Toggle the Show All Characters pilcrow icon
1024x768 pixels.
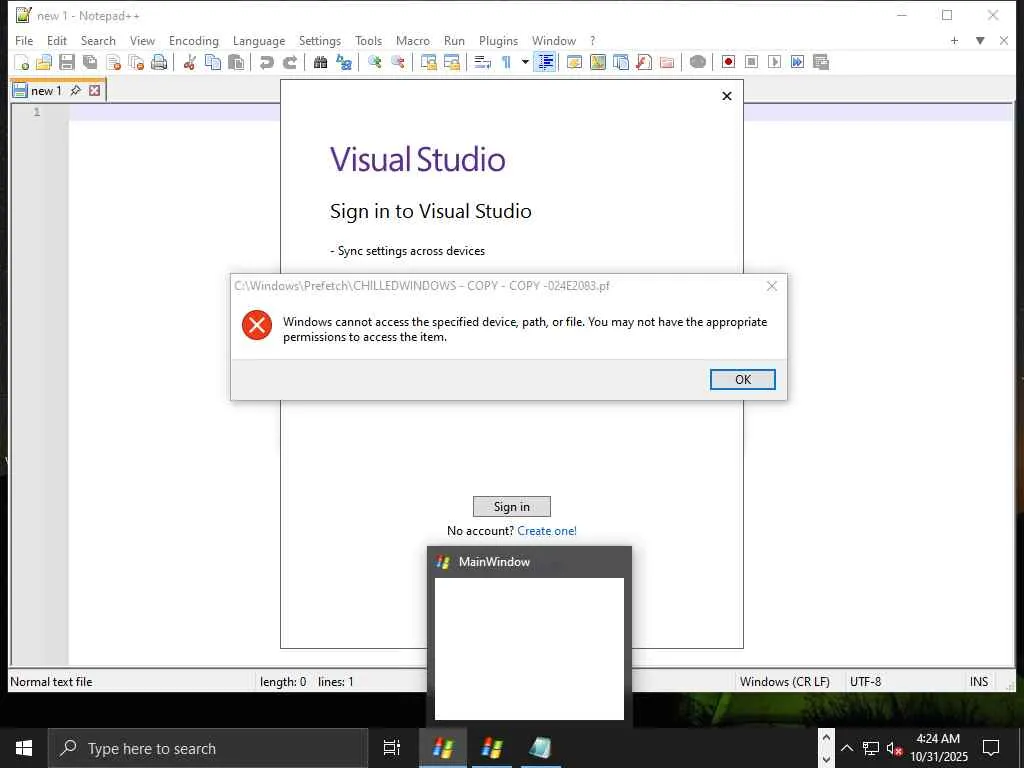[506, 63]
